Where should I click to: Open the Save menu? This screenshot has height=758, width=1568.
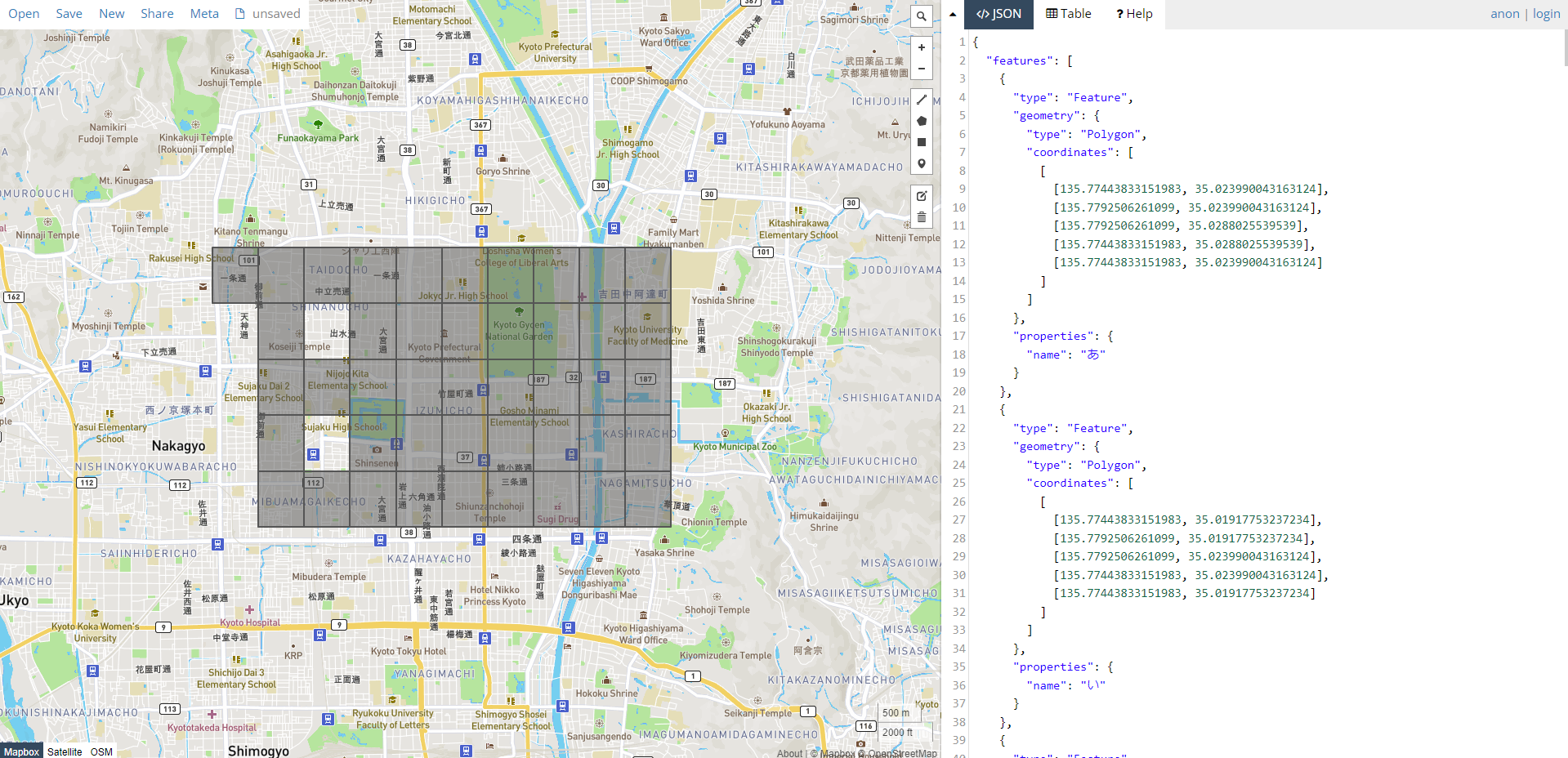[x=69, y=14]
